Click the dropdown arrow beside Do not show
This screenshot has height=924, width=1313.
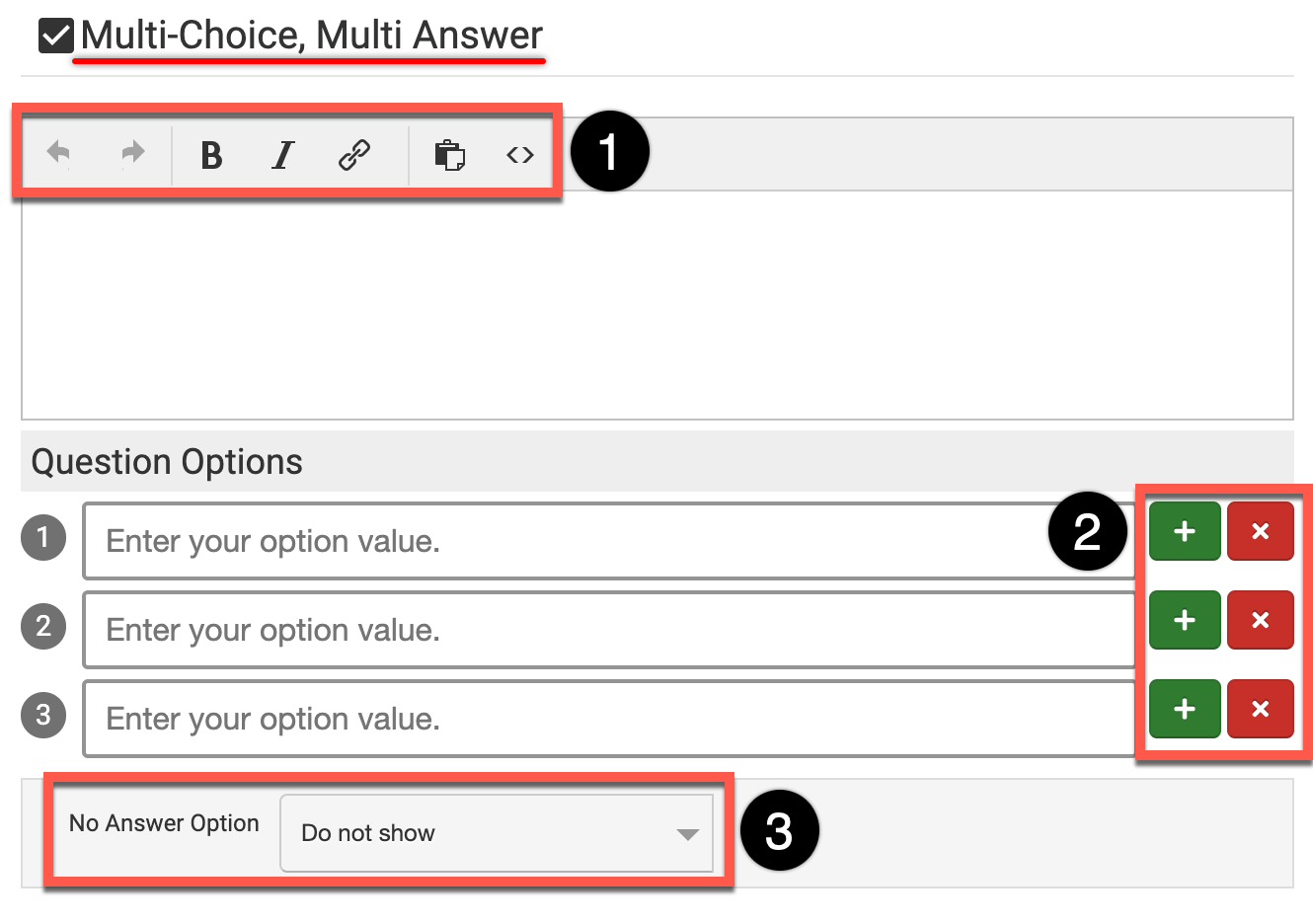(x=688, y=834)
